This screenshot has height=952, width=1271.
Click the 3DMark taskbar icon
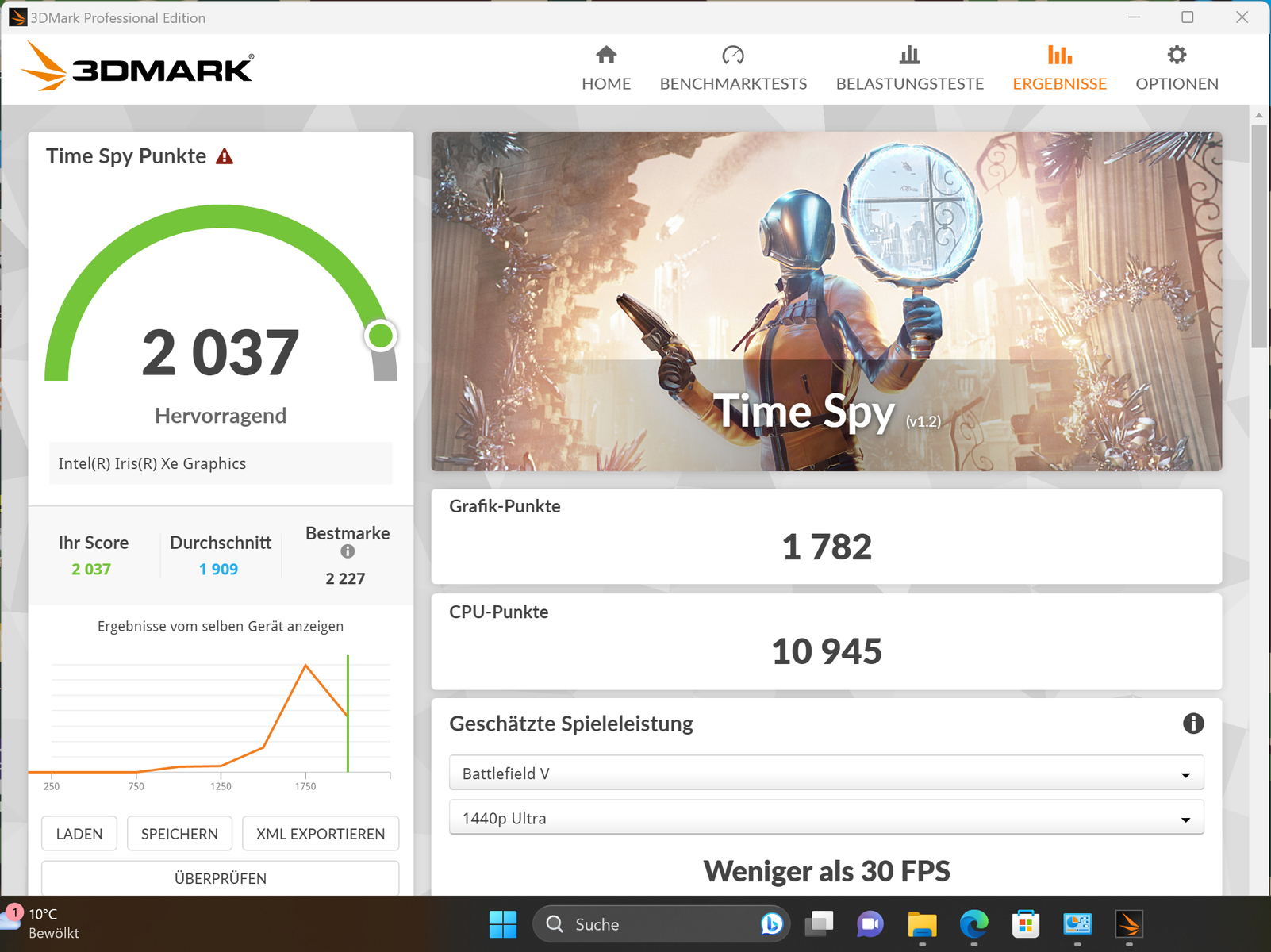coord(1129,924)
